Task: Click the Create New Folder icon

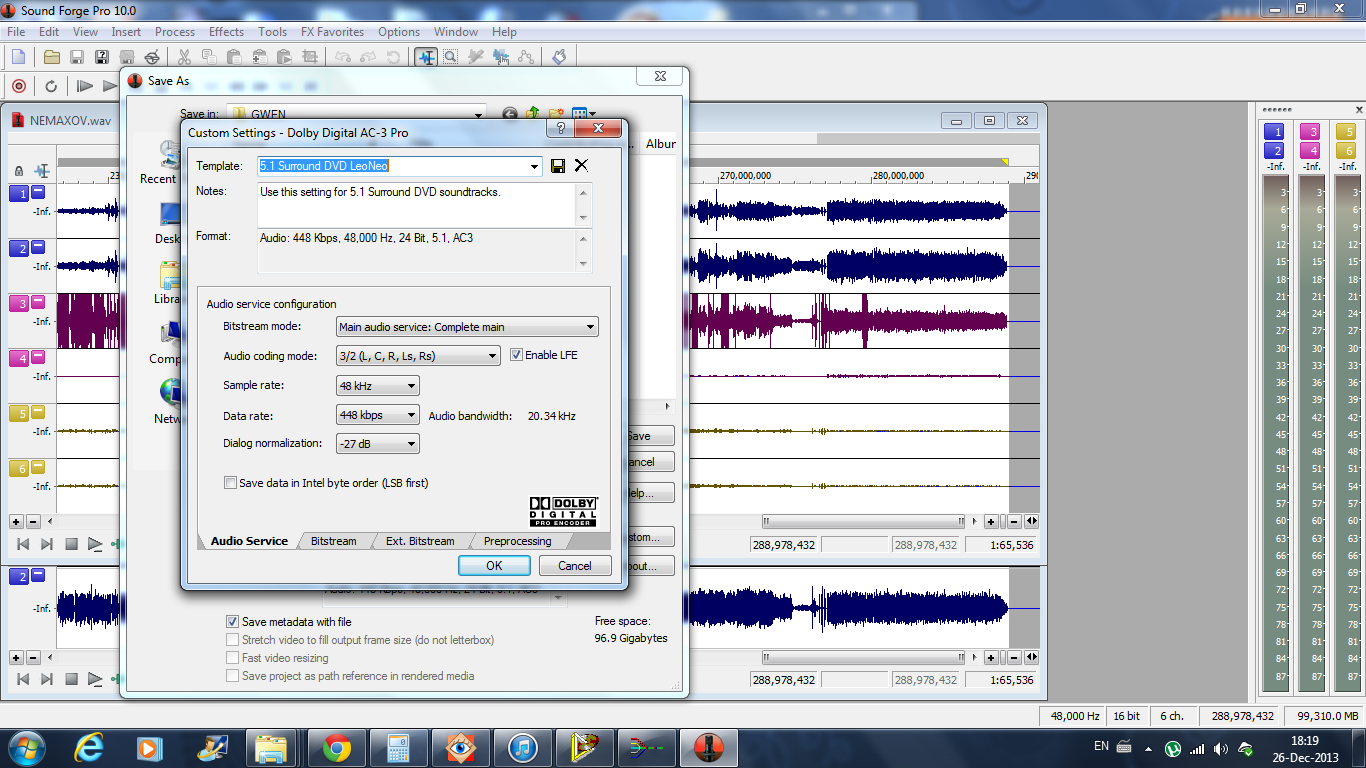Action: (556, 114)
